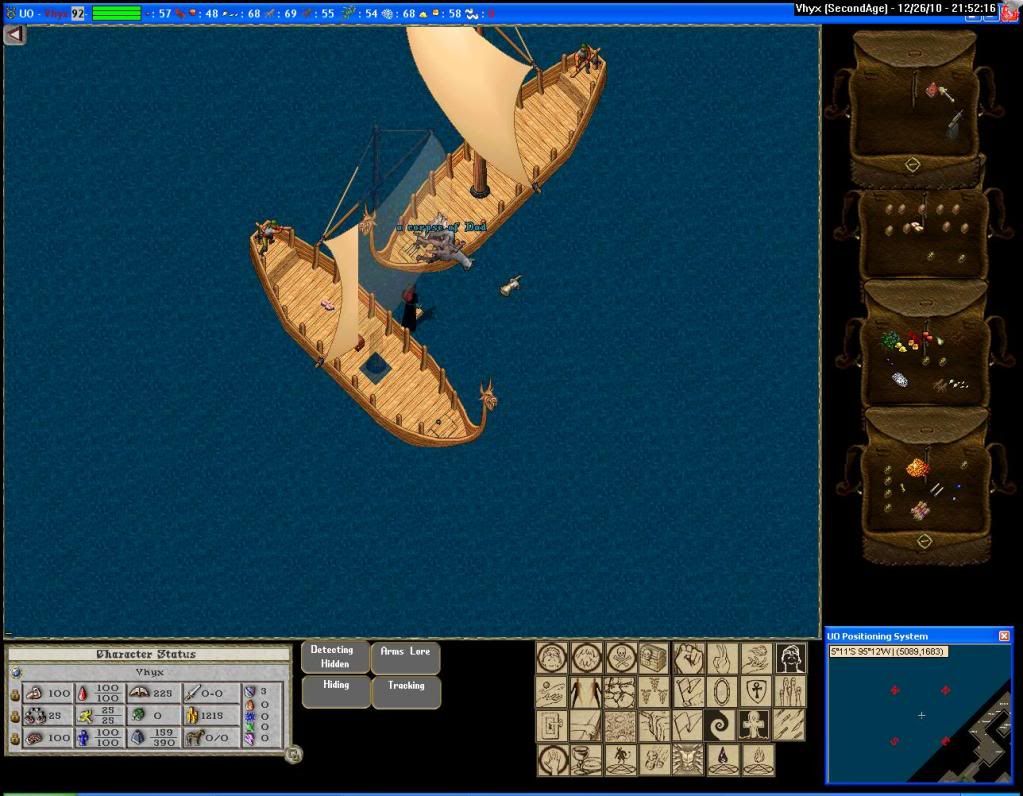Click the cracked stone wall spell icon
Screen dimensions: 1023x796
pyautogui.click(x=620, y=692)
